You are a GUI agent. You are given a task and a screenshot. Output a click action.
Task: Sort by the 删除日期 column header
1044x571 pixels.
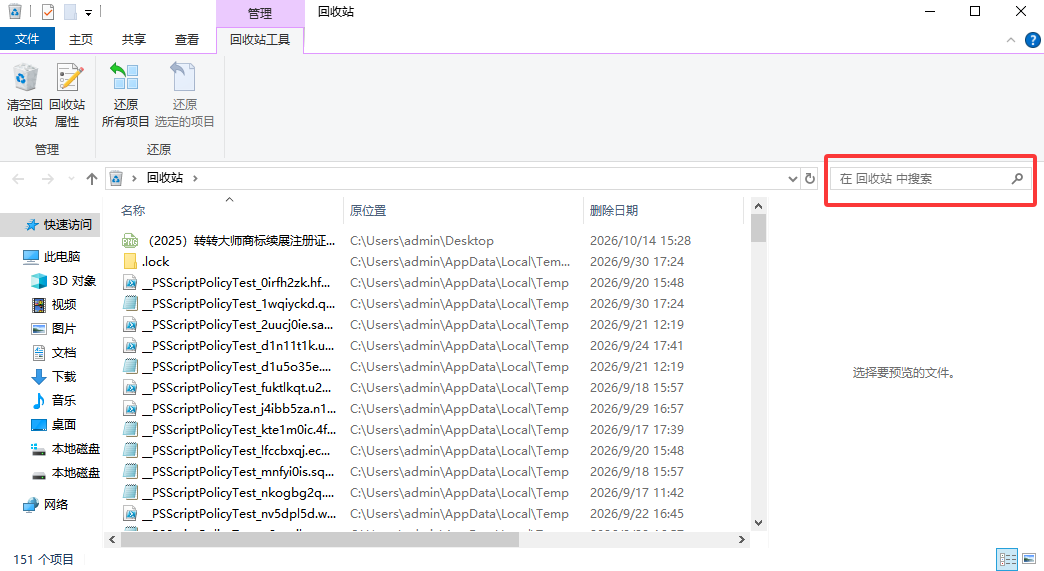point(614,210)
